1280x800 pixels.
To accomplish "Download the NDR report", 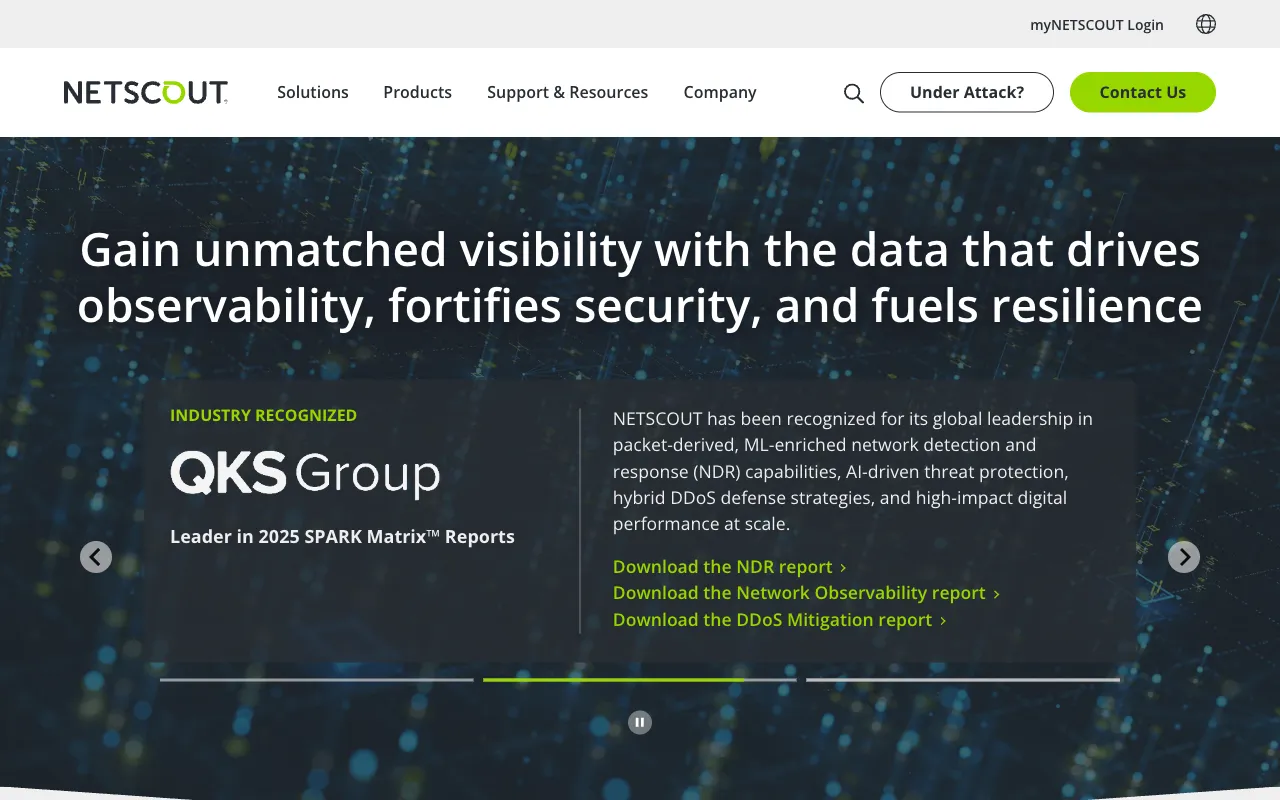I will click(722, 567).
